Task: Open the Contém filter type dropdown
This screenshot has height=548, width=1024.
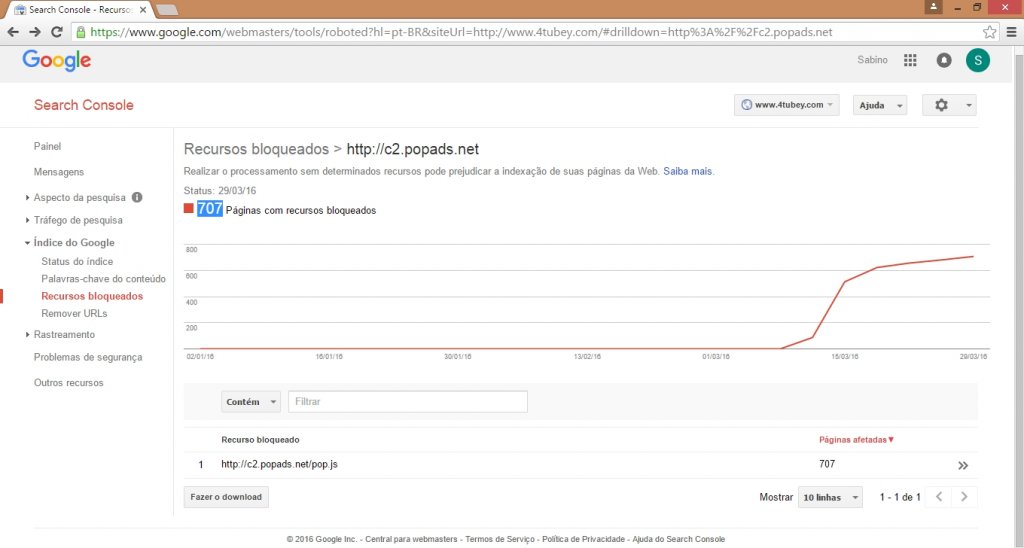Action: 251,402
